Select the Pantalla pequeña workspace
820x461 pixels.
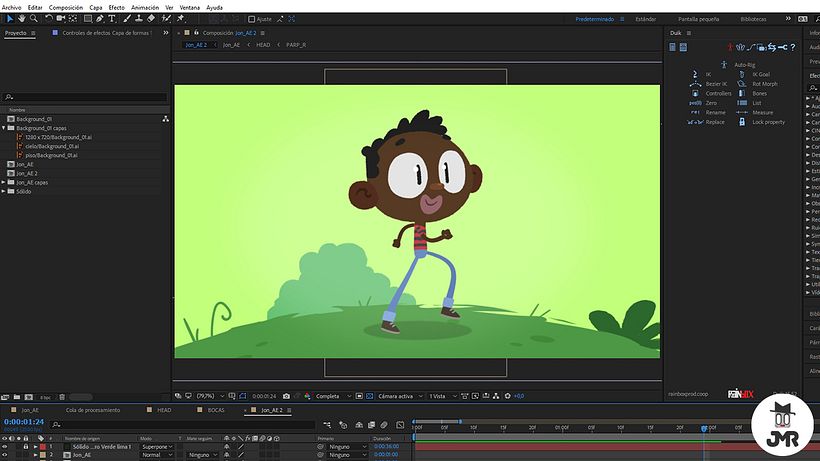tap(699, 19)
